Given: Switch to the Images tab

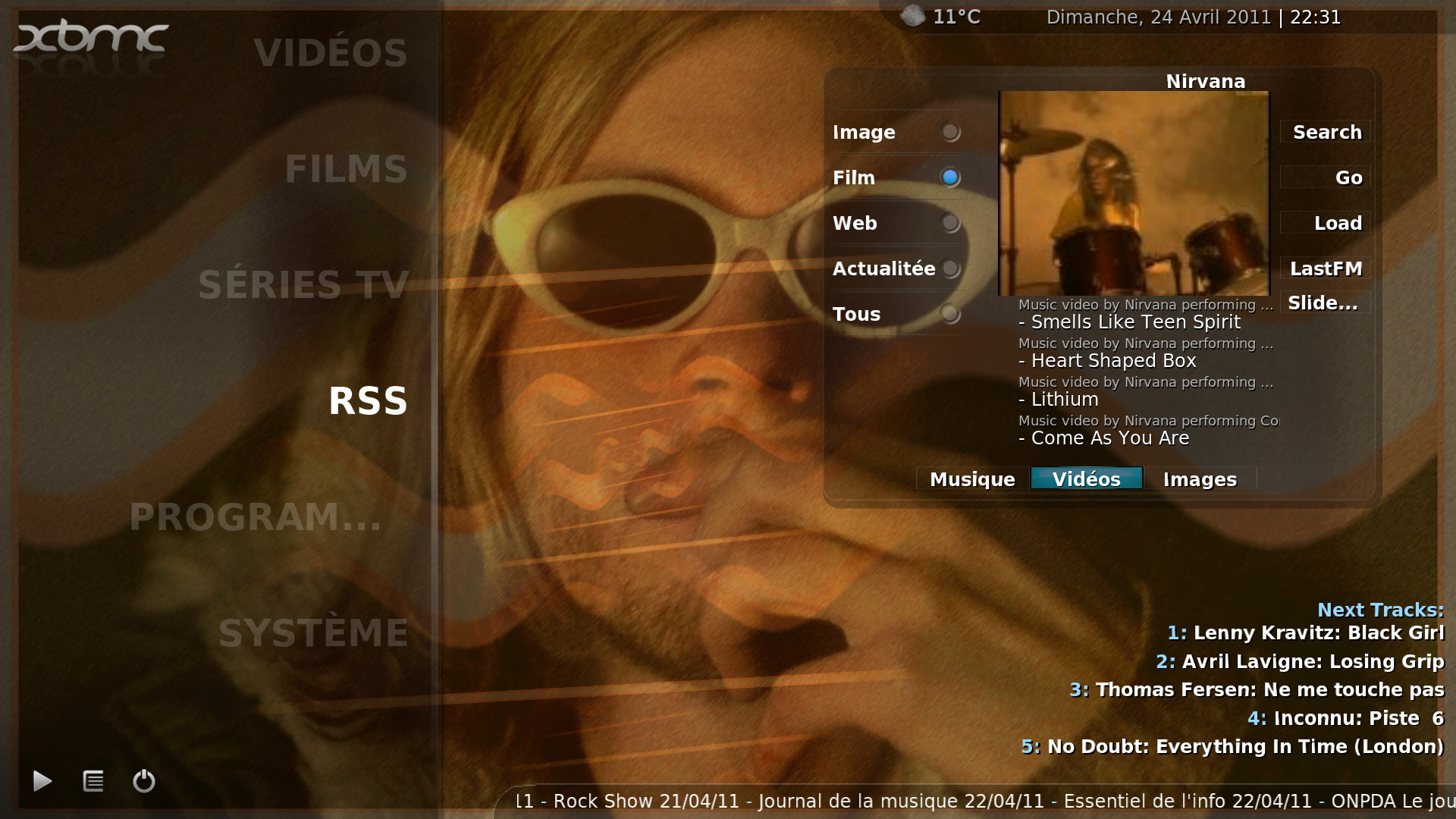Looking at the screenshot, I should click(x=1200, y=479).
